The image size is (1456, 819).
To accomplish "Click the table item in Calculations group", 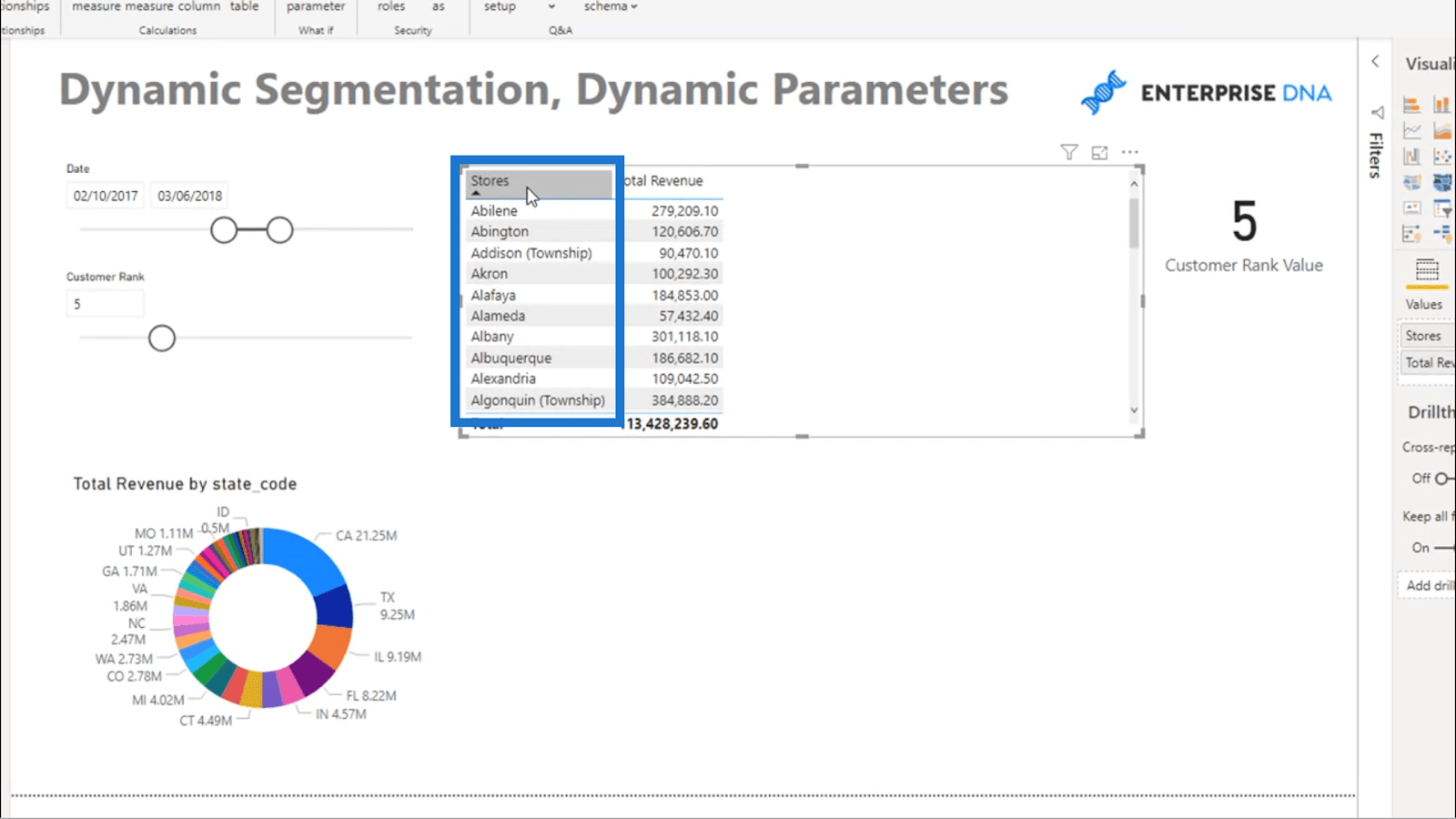I will click(x=244, y=6).
